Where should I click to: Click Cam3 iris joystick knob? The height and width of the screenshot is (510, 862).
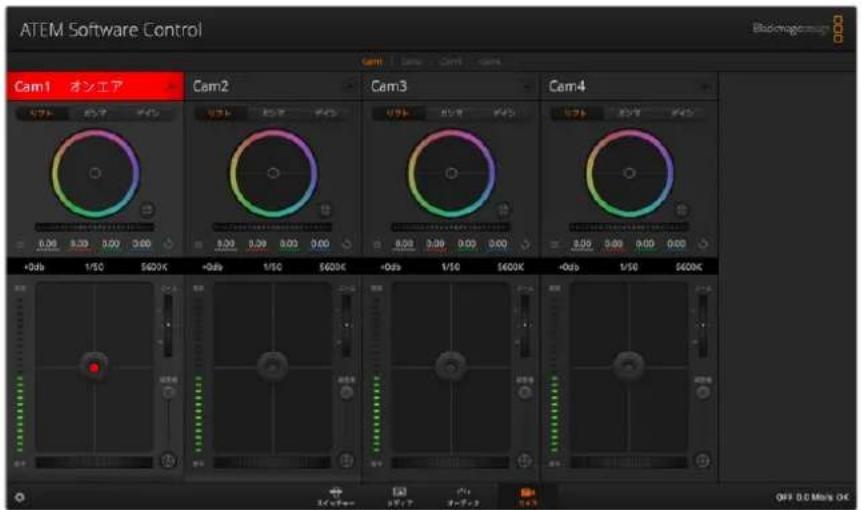coord(451,366)
